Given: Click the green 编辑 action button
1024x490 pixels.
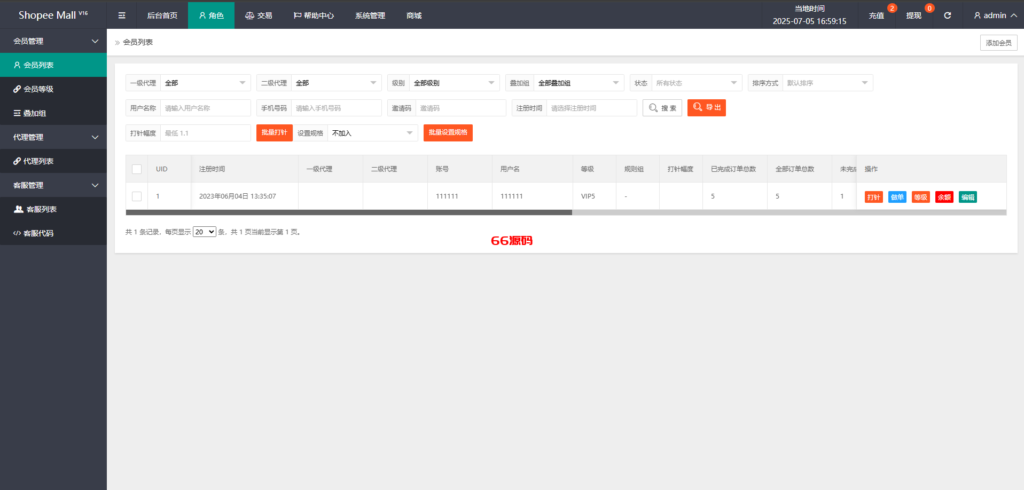Looking at the screenshot, I should click(968, 197).
